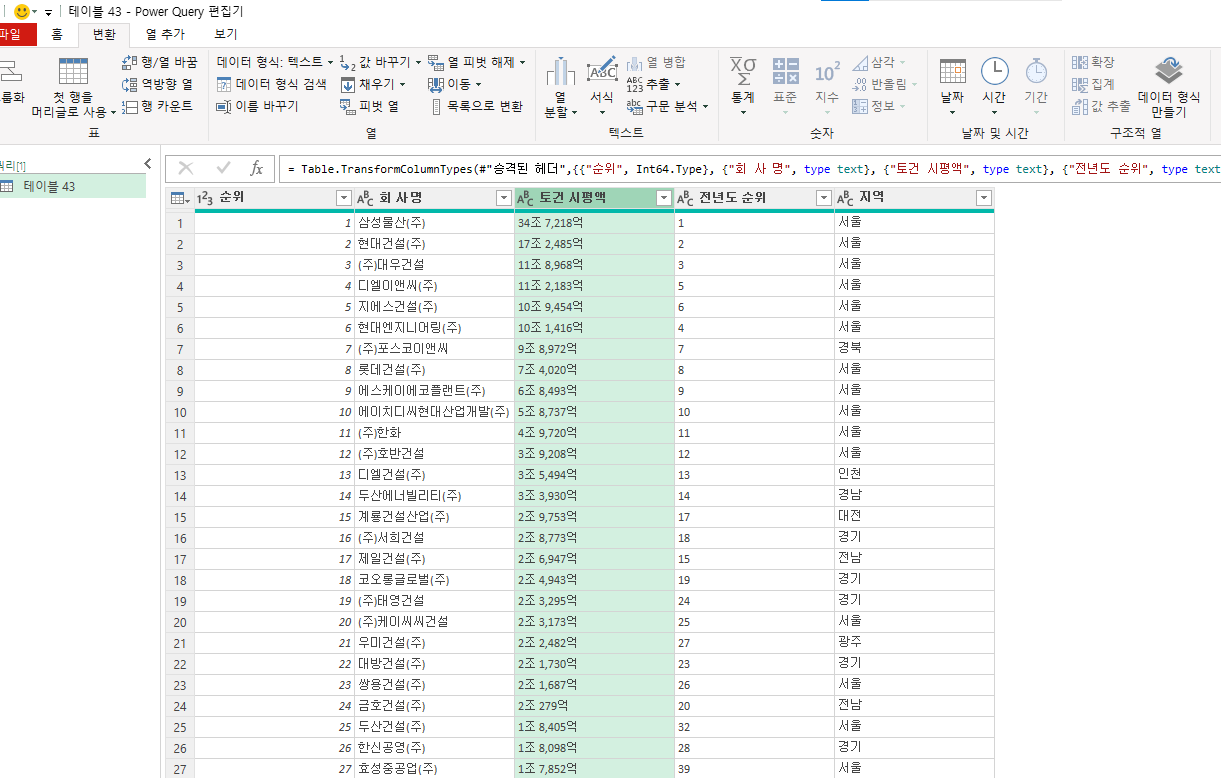Click the 열 분할 split column icon

pyautogui.click(x=560, y=72)
